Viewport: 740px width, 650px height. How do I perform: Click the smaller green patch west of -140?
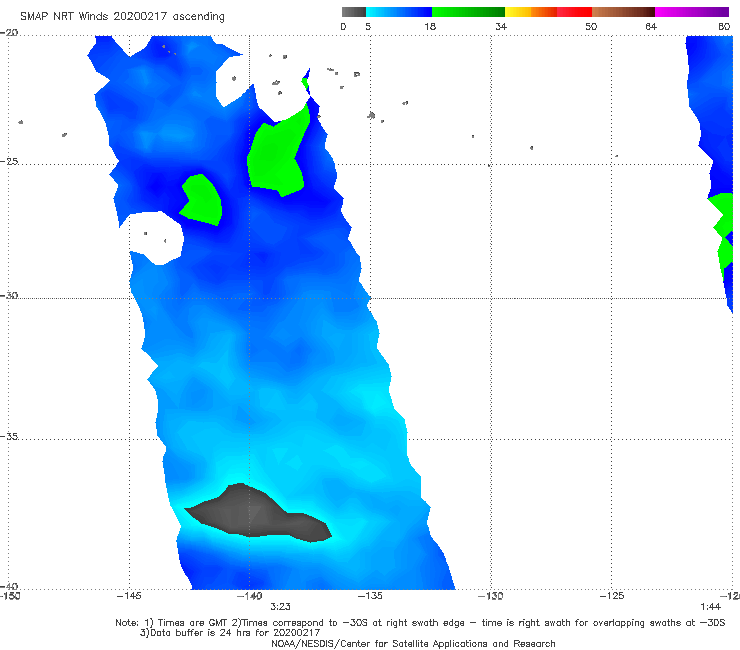coord(202,201)
